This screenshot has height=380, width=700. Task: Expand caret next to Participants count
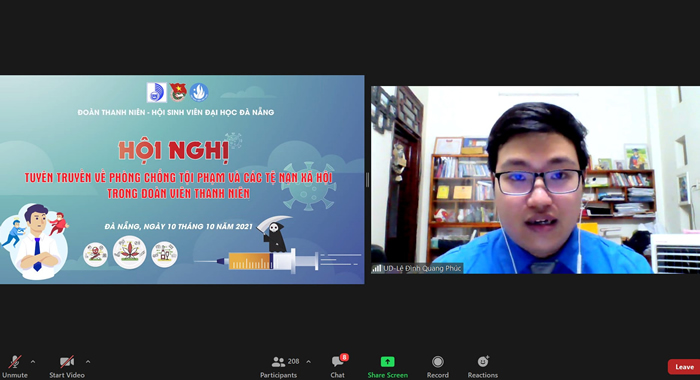(x=308, y=362)
